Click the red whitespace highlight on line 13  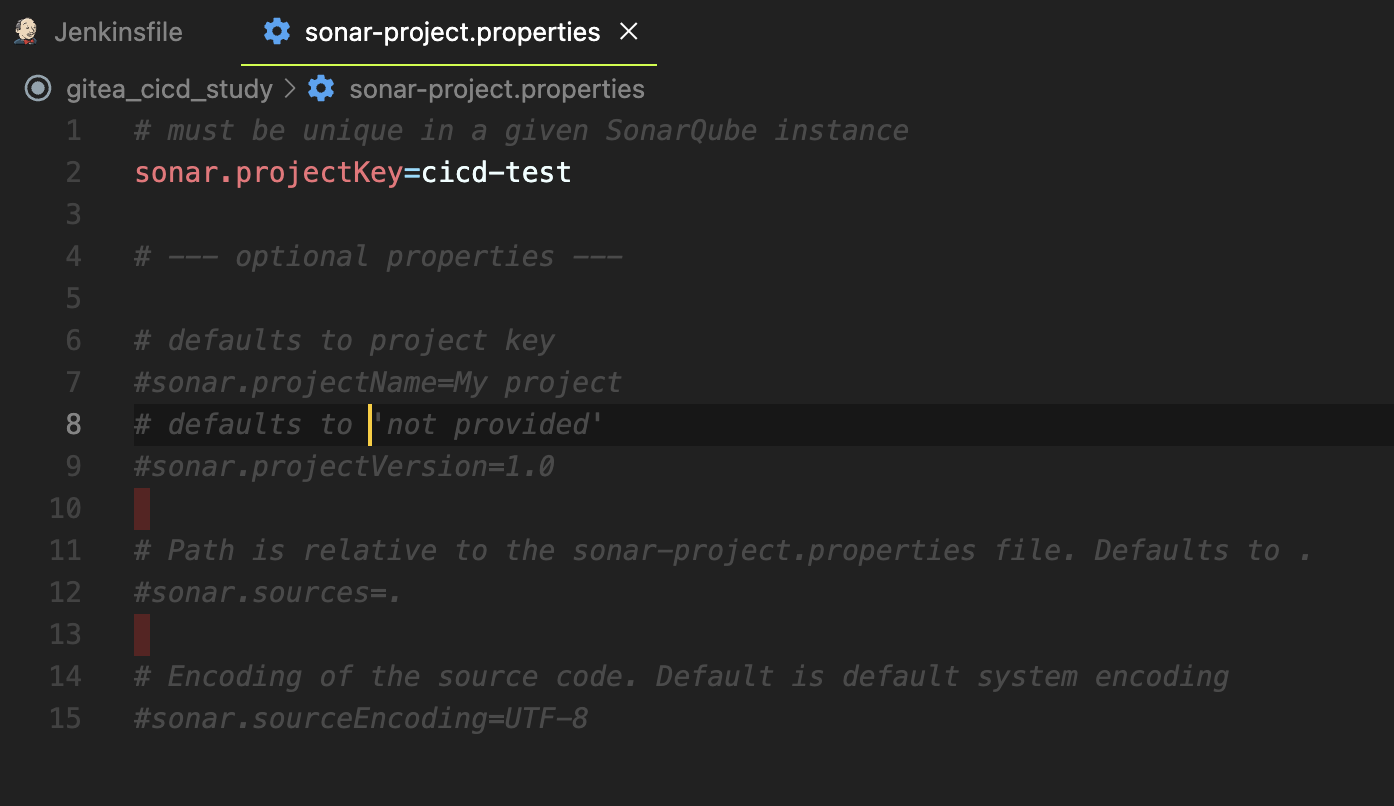(142, 634)
